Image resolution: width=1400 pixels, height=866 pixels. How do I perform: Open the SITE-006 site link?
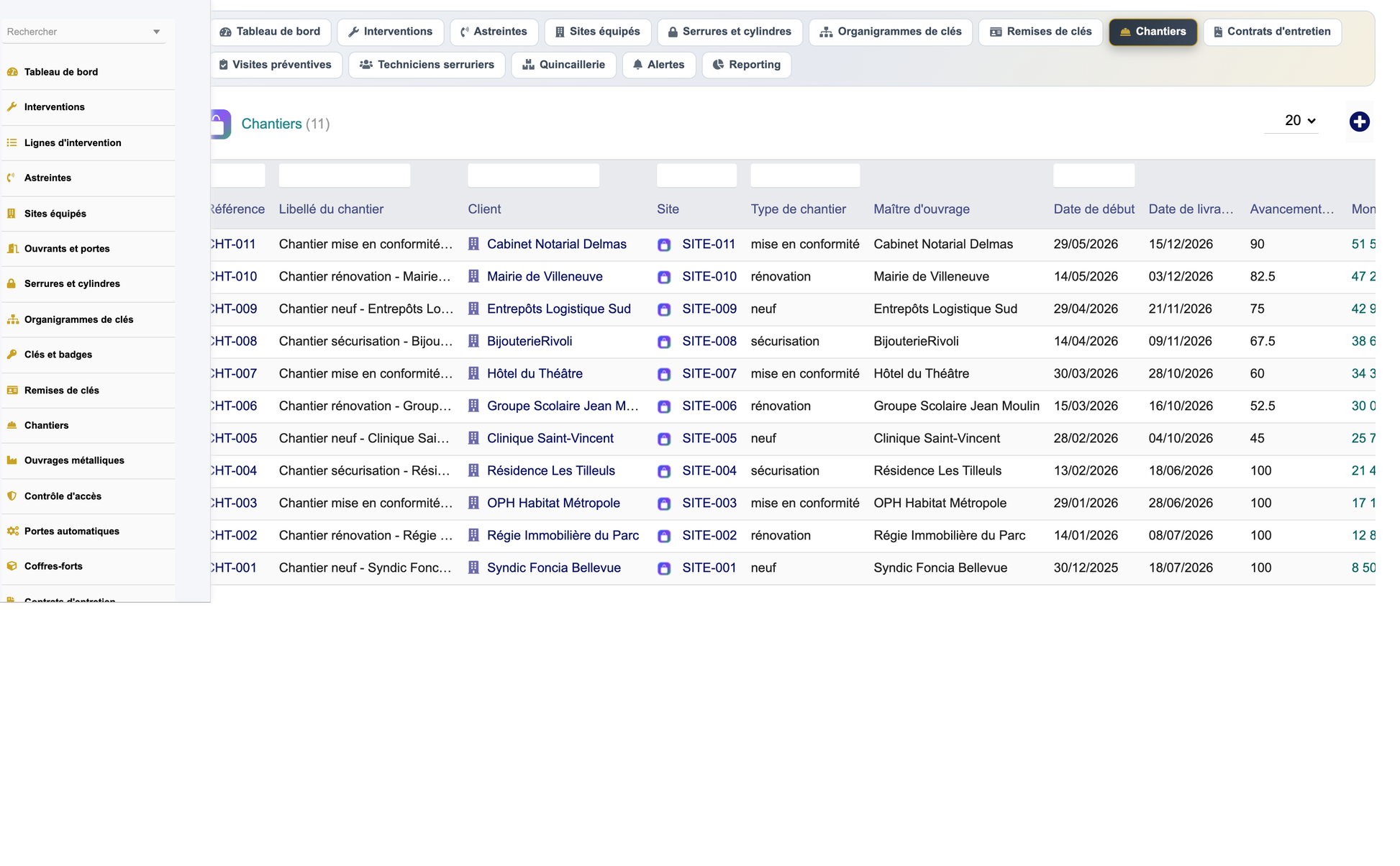coord(709,406)
